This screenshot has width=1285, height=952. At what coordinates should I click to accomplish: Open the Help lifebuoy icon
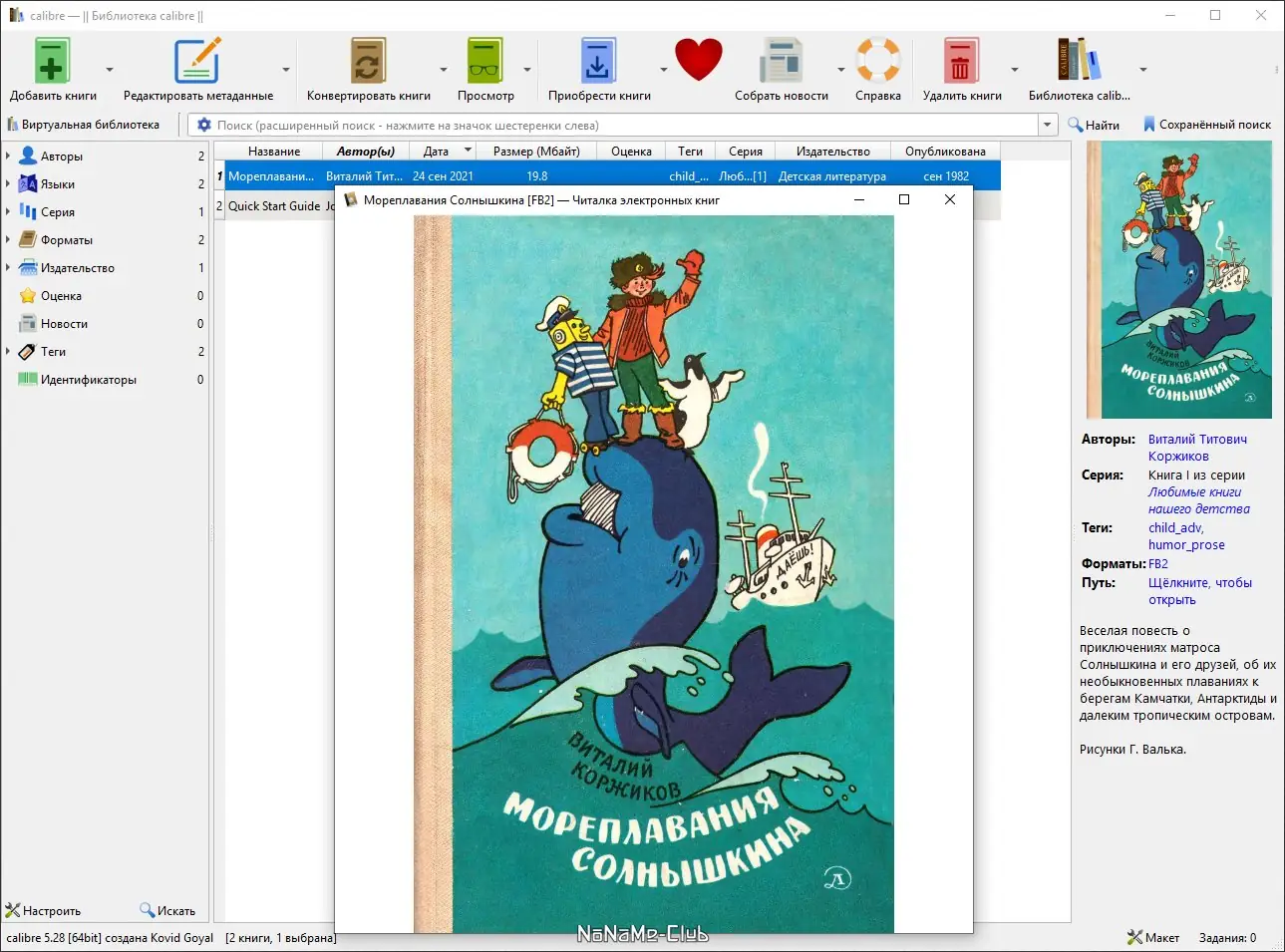(x=877, y=60)
